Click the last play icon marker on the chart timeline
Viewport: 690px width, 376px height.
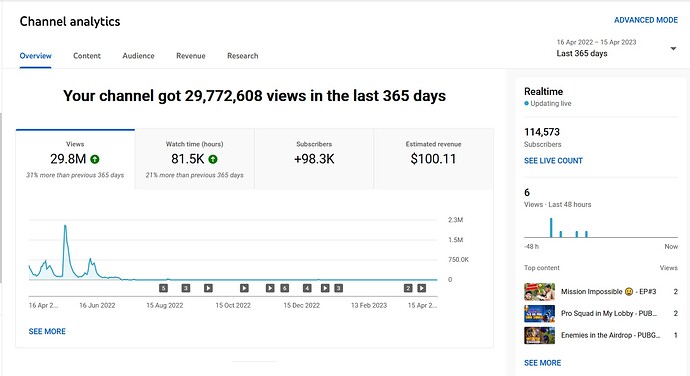(x=422, y=288)
